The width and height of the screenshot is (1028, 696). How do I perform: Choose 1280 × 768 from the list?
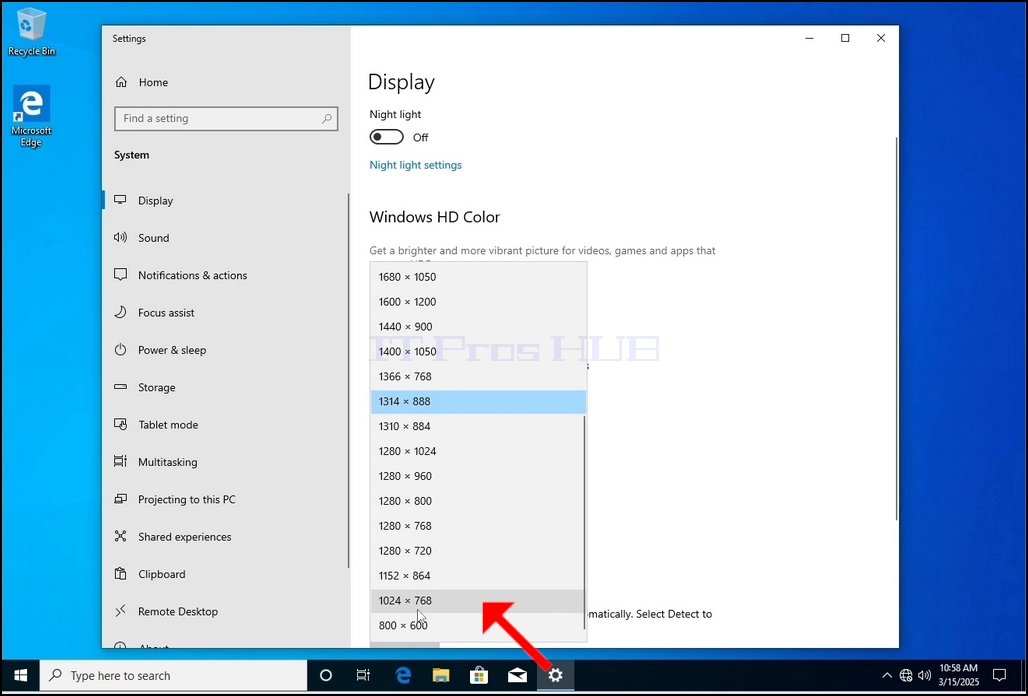pyautogui.click(x=478, y=526)
